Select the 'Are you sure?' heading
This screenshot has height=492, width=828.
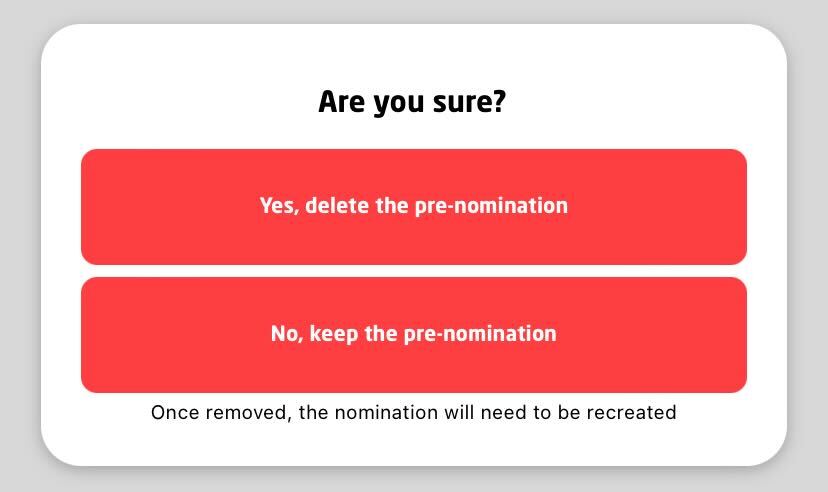tap(412, 102)
